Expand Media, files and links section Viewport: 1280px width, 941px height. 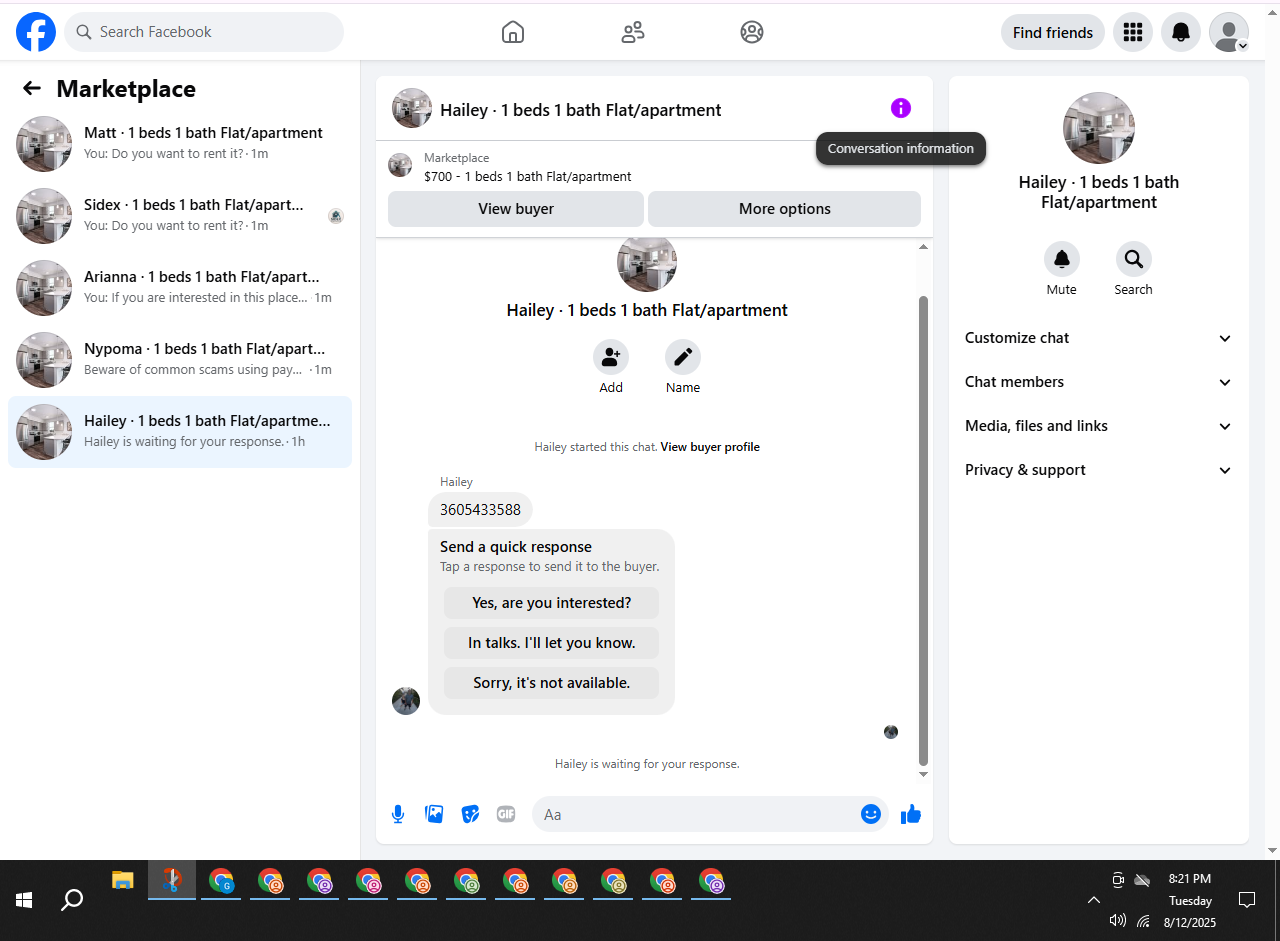tap(1099, 426)
